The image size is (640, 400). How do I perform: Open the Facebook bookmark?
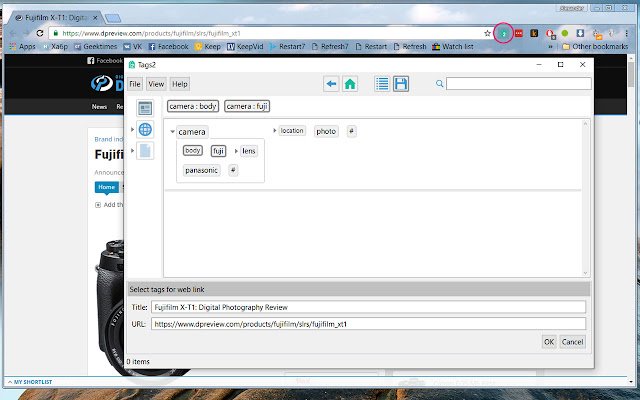coord(169,47)
